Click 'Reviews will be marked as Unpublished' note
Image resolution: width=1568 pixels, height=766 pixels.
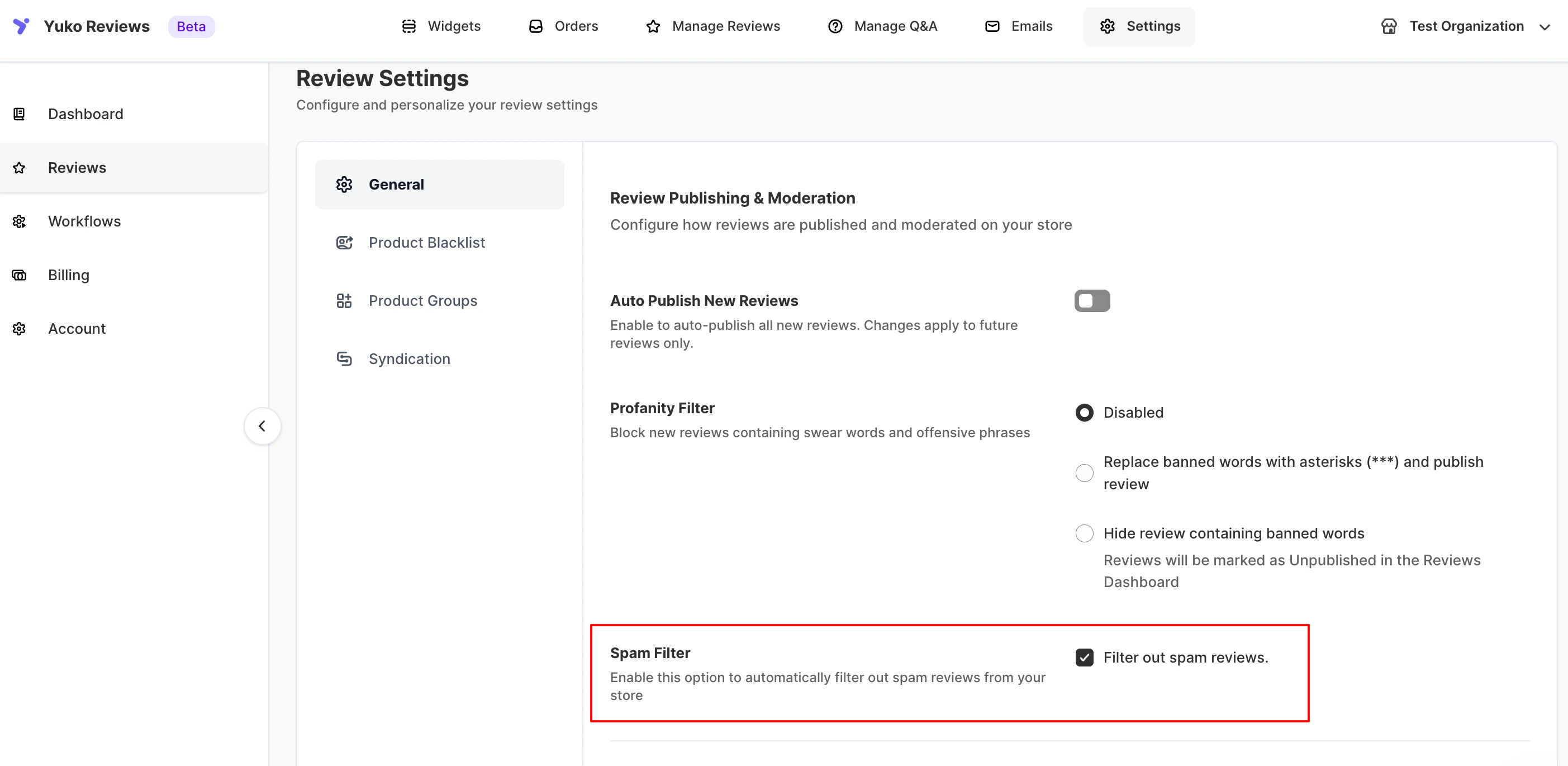tap(1291, 570)
